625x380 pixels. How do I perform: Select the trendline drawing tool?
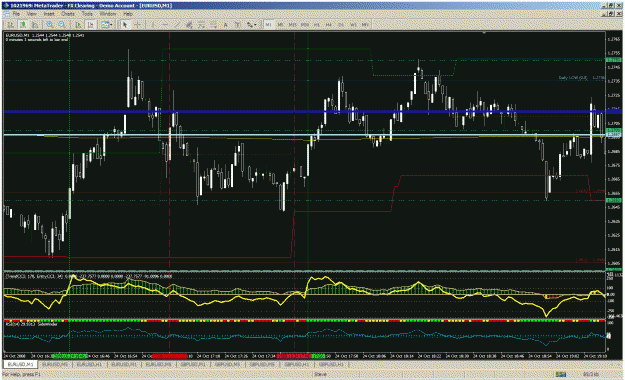177,25
